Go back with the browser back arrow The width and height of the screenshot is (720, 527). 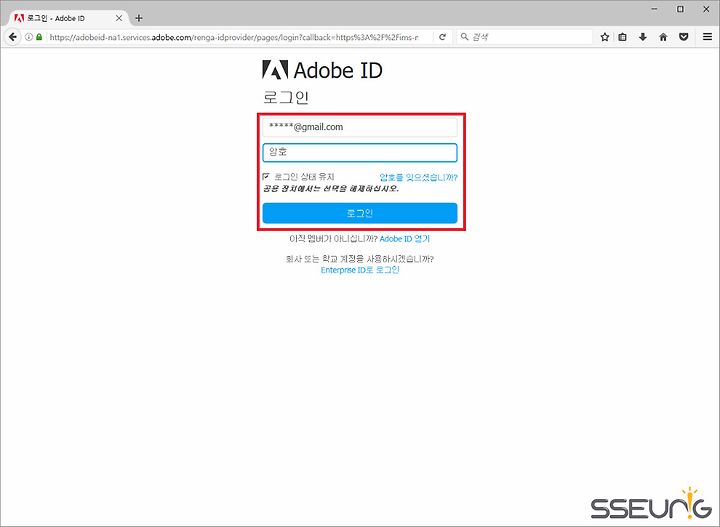click(13, 37)
